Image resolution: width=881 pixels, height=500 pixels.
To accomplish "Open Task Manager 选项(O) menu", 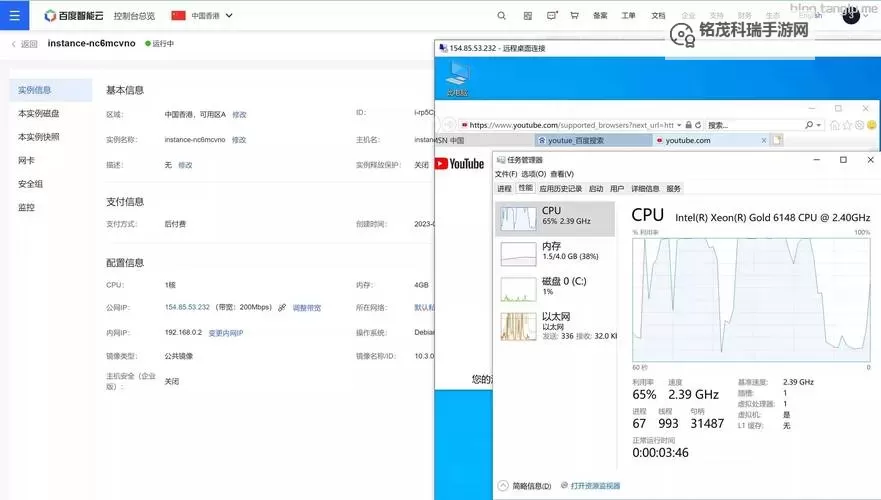I will point(534,174).
